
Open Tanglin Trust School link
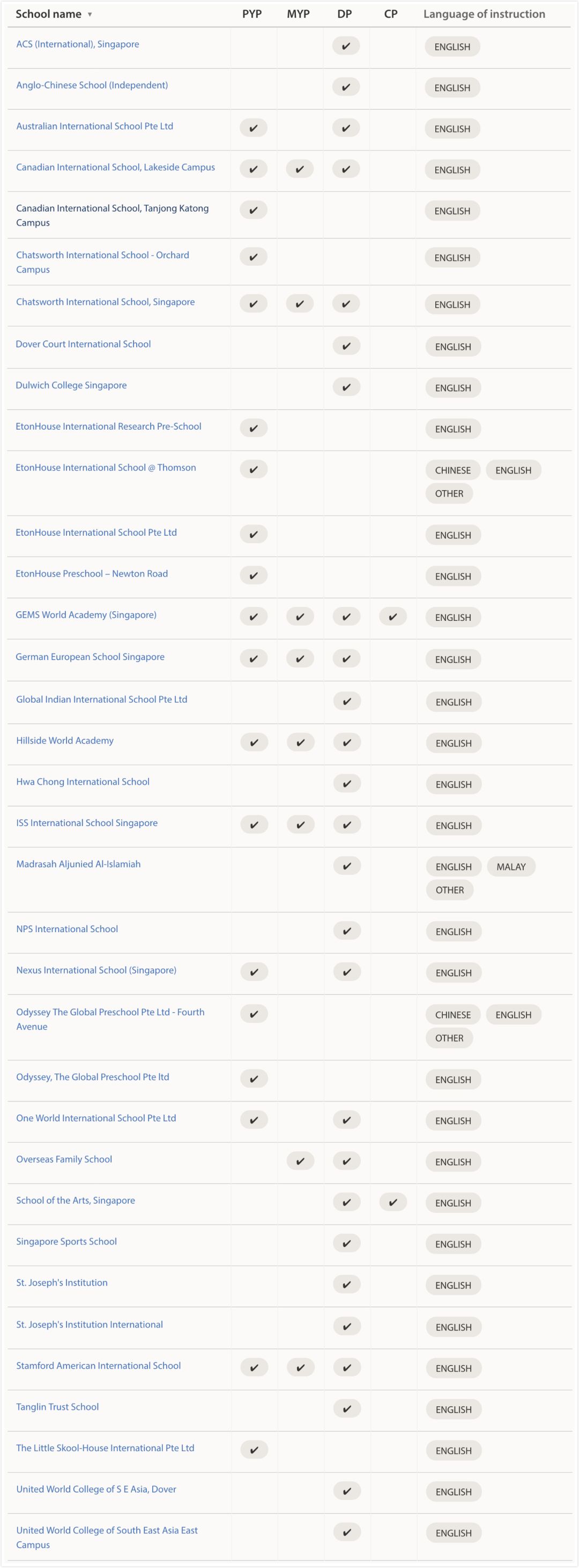tap(57, 1407)
